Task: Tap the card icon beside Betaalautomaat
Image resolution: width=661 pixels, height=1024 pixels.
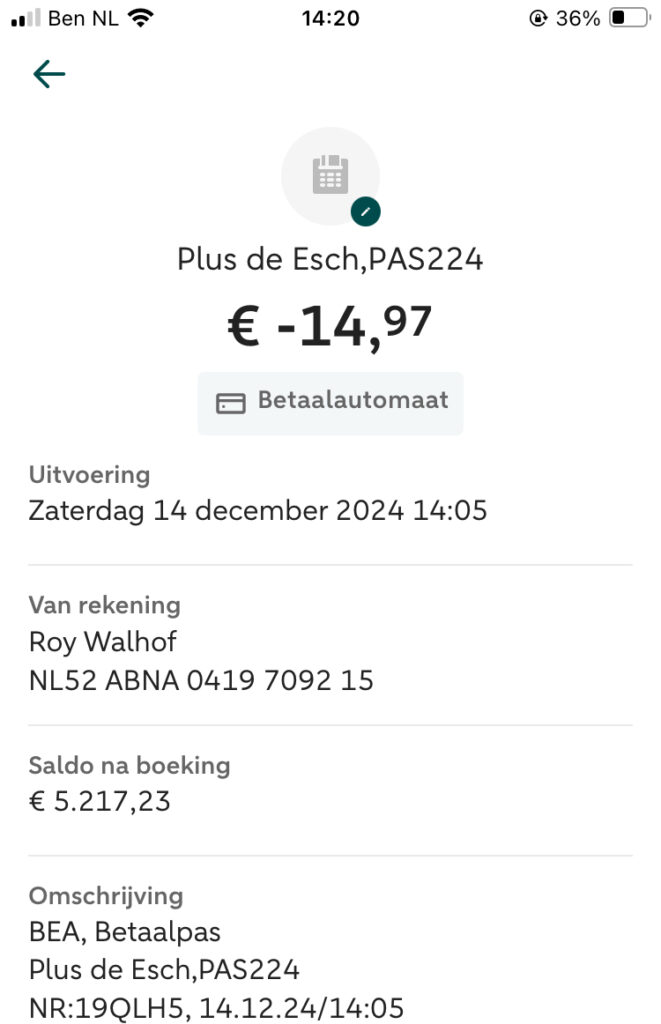Action: [x=231, y=403]
